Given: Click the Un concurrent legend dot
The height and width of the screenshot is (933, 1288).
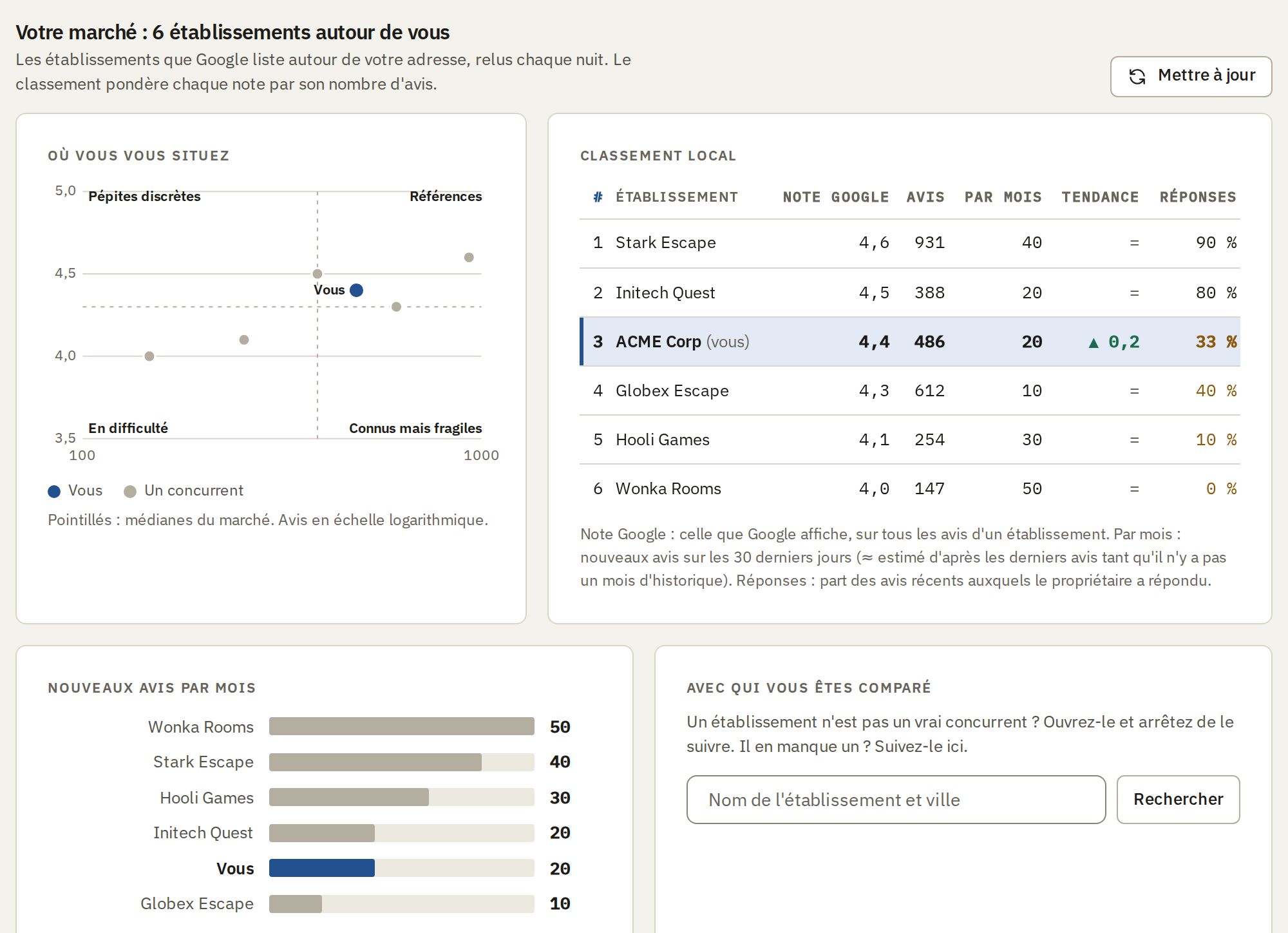Looking at the screenshot, I should tap(130, 492).
